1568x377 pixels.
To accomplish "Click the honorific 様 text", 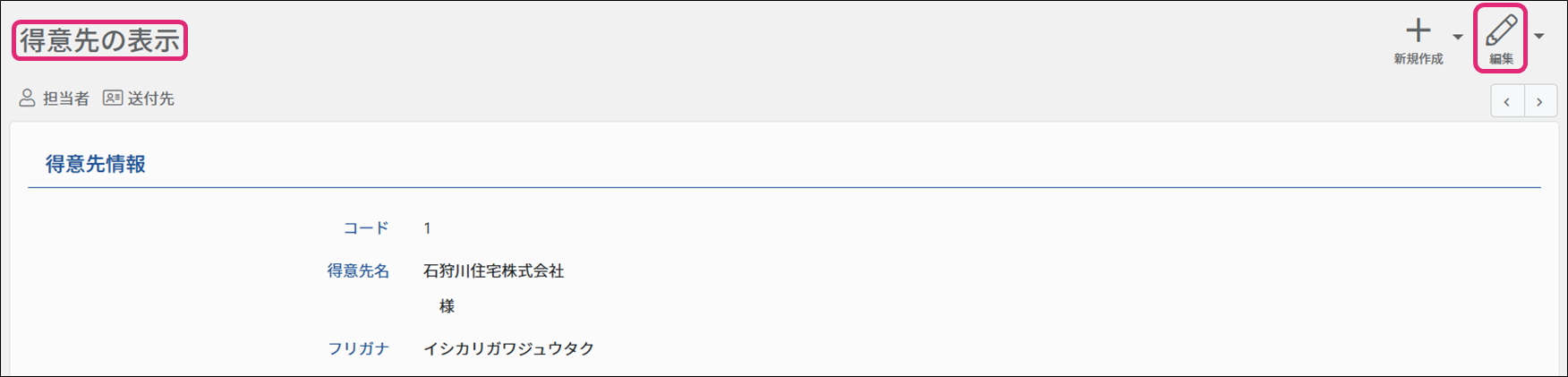I will (447, 306).
